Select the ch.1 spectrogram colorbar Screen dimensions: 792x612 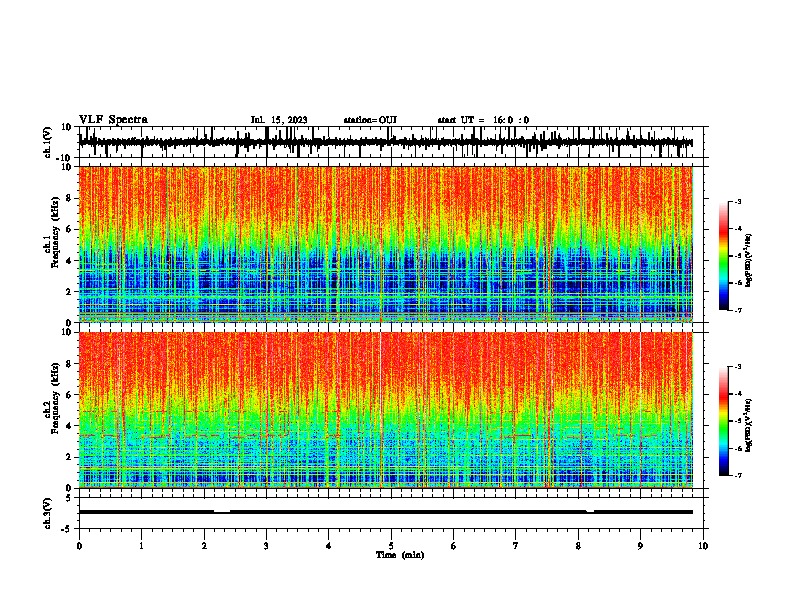(x=723, y=256)
